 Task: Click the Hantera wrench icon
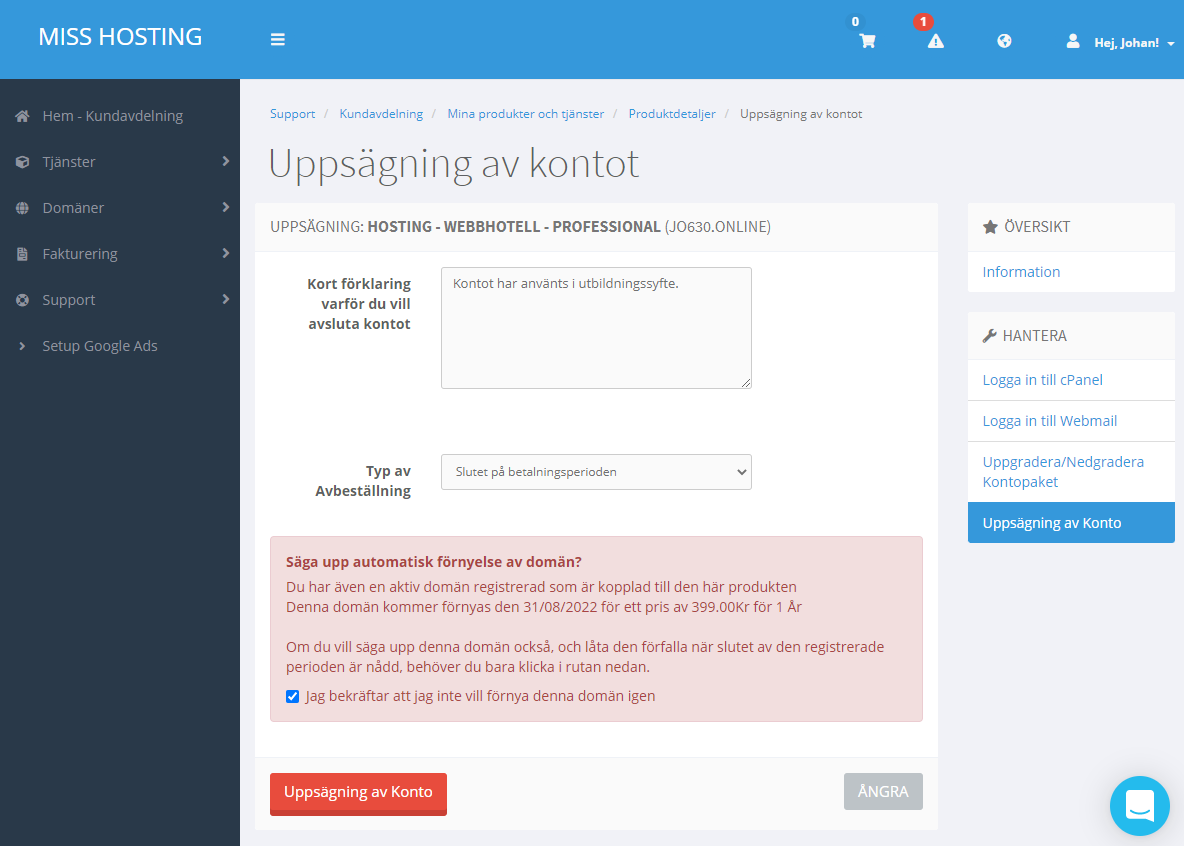pos(989,335)
